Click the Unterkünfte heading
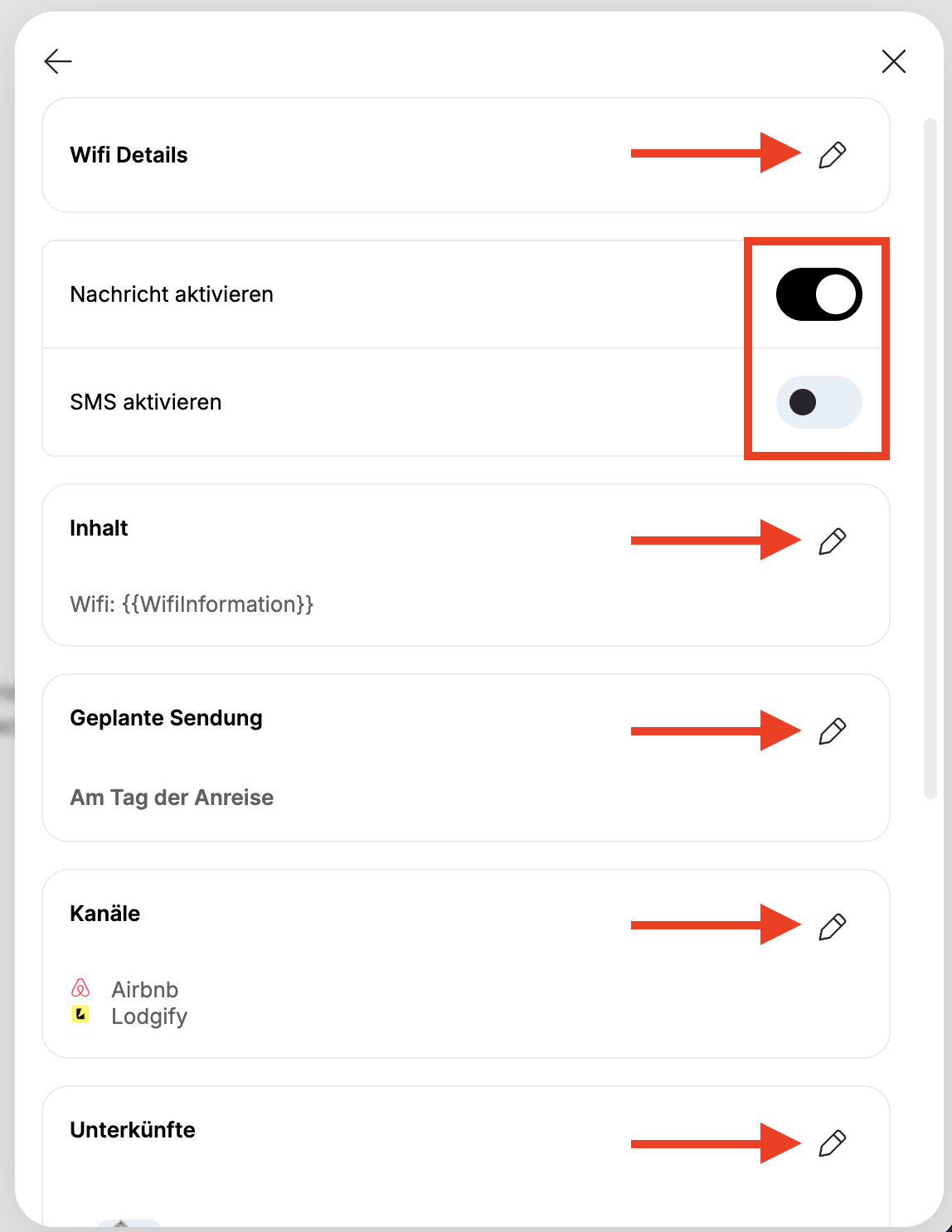 point(133,1130)
